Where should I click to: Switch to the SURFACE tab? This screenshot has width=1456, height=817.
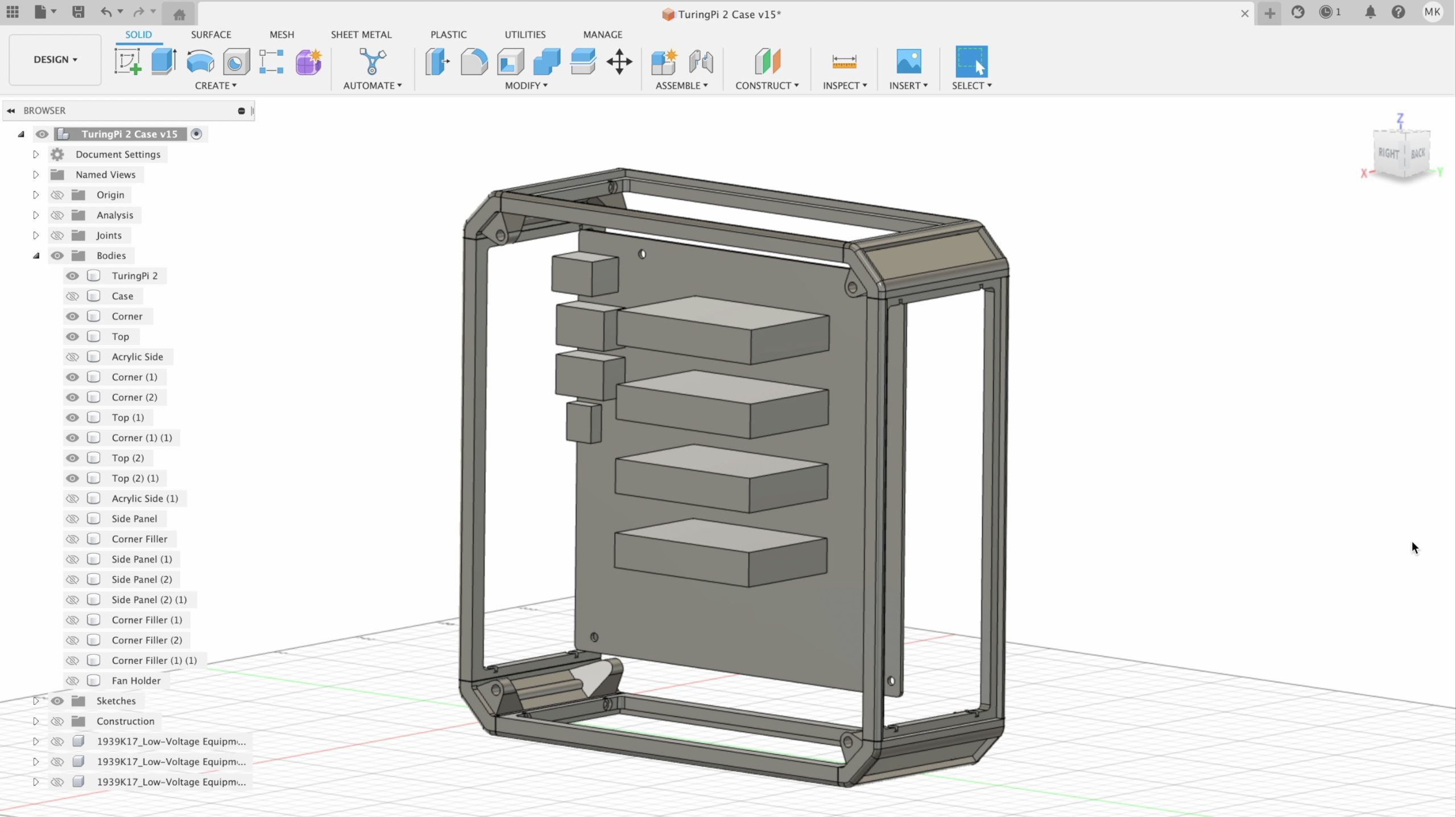point(211,34)
